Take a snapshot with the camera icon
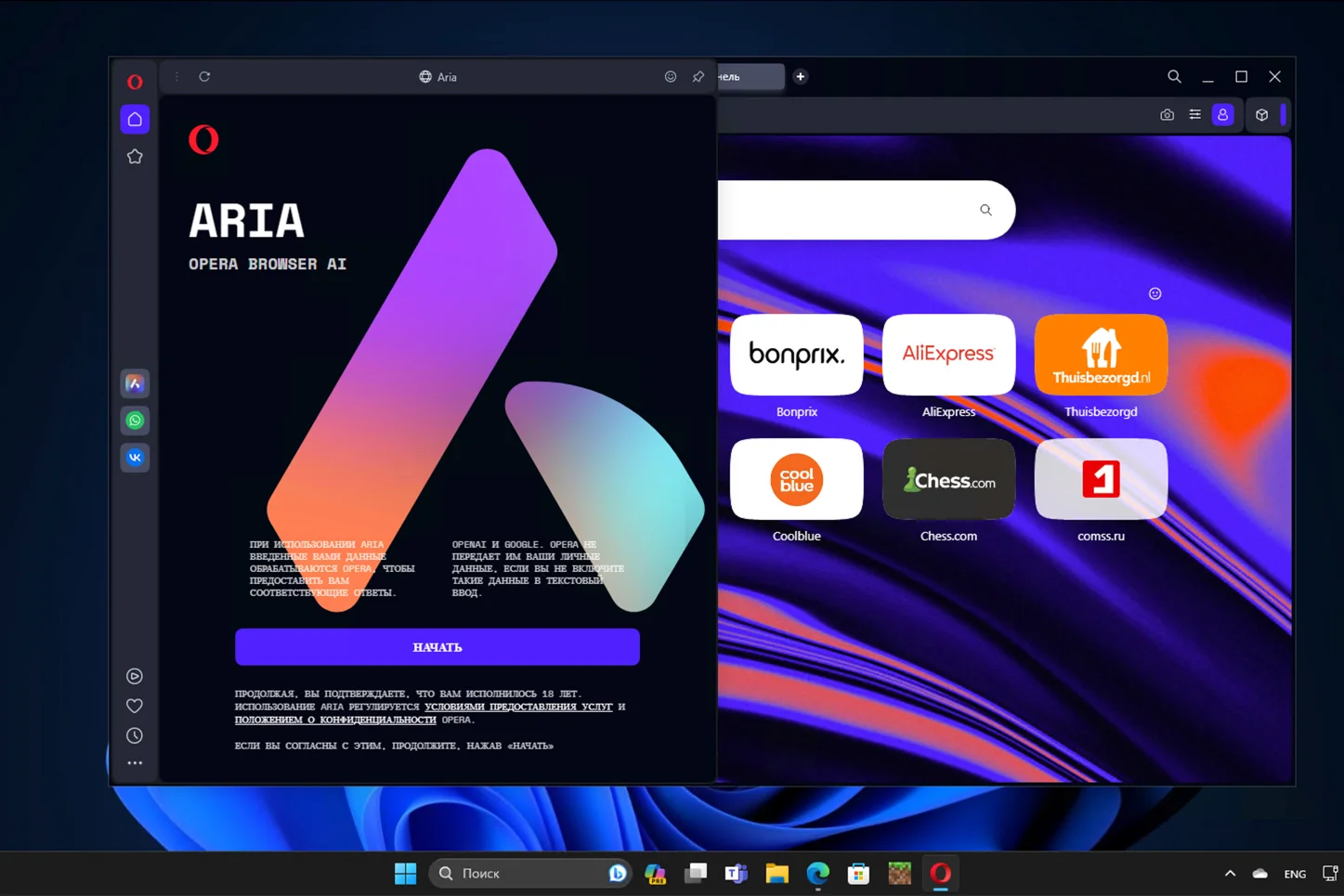 tap(1168, 115)
